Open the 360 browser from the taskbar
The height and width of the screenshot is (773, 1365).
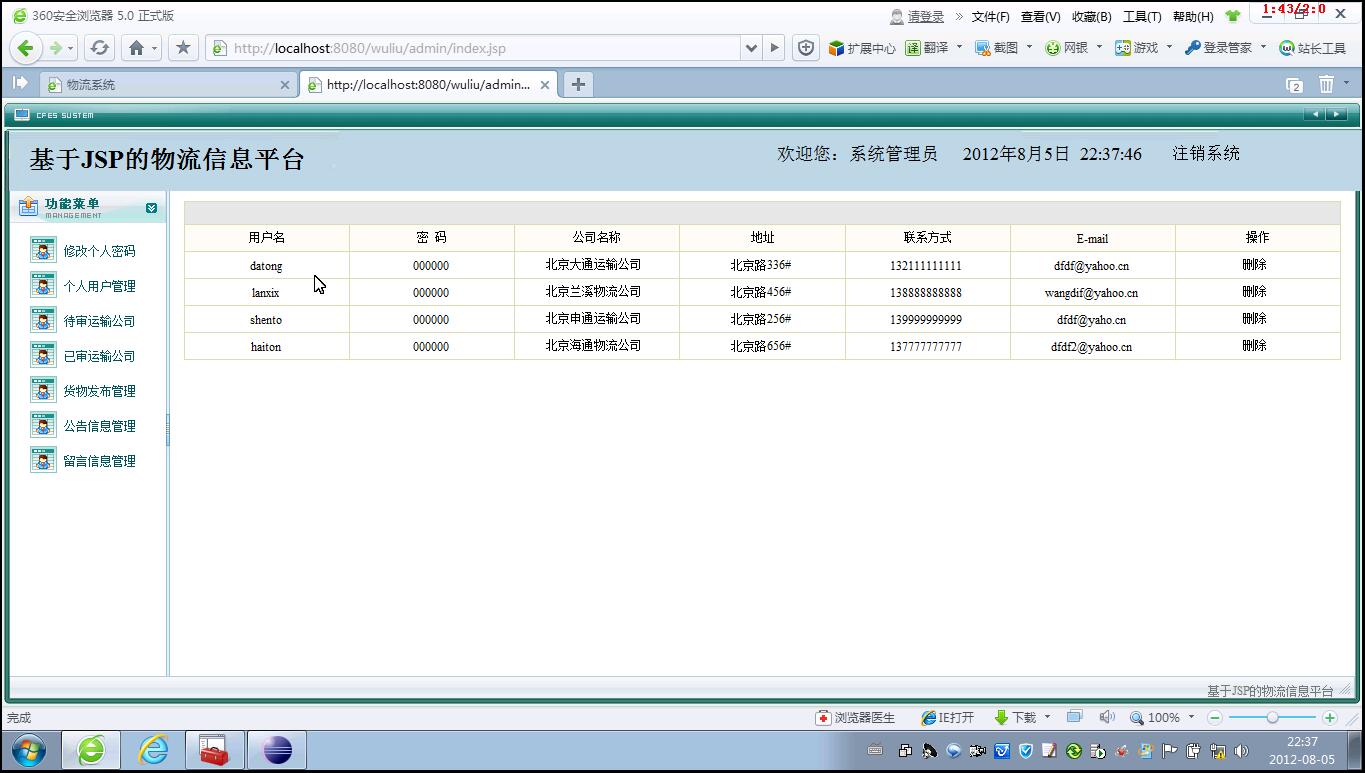coord(91,750)
